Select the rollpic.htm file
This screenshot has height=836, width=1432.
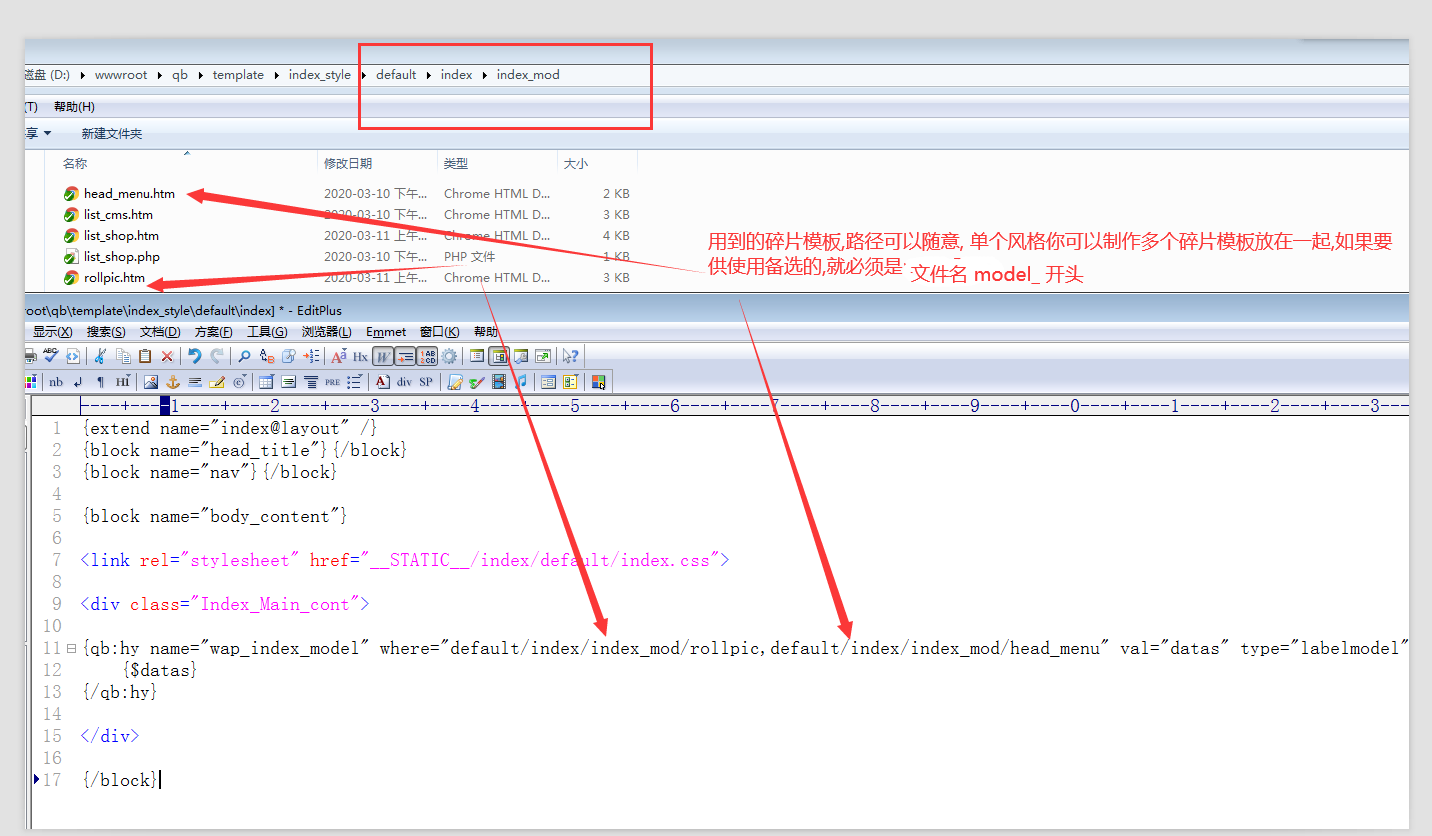pos(114,278)
